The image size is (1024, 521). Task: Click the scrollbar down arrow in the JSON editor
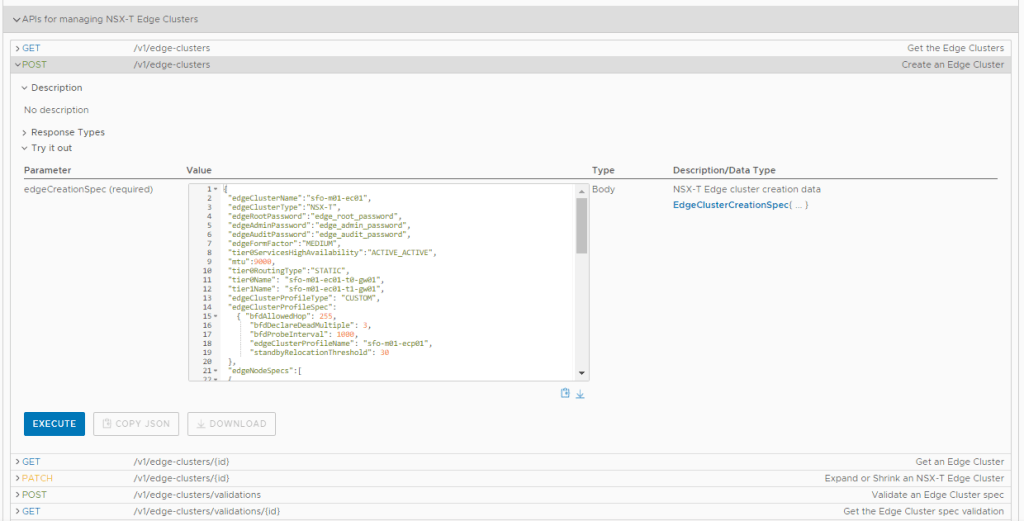581,374
